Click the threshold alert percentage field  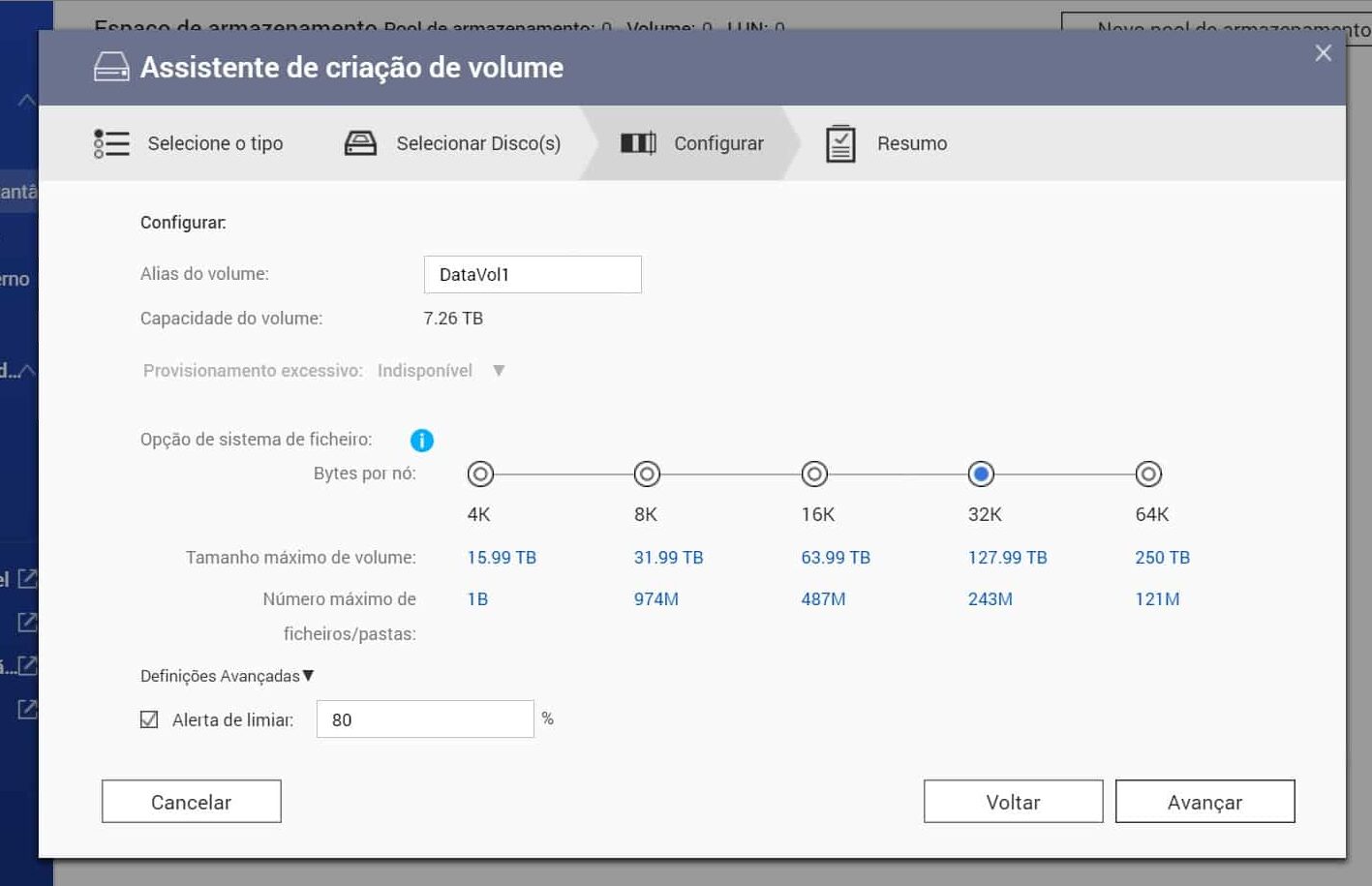click(425, 719)
